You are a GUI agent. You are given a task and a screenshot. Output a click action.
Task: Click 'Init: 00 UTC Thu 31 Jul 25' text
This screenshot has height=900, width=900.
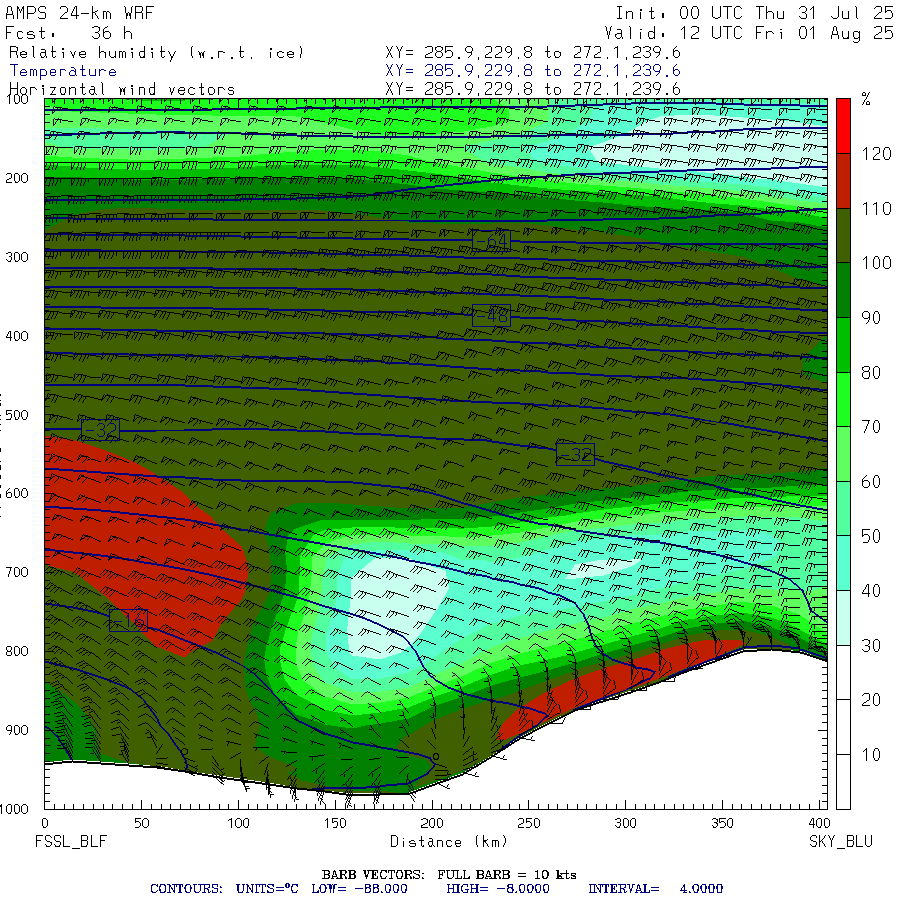(x=754, y=13)
